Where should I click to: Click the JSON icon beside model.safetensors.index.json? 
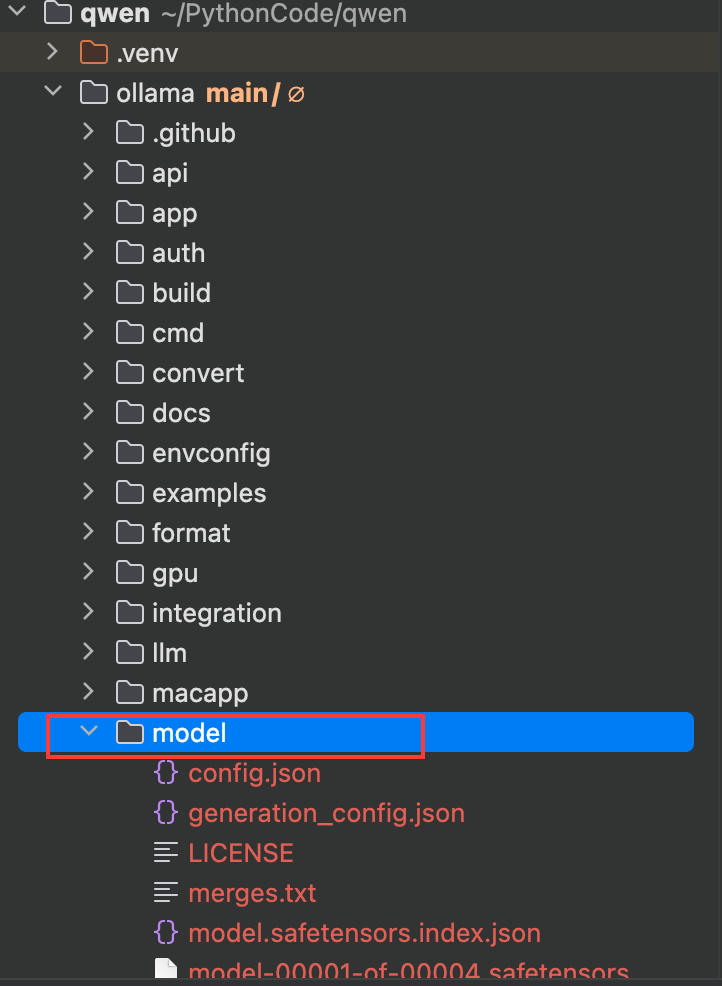pyautogui.click(x=166, y=933)
